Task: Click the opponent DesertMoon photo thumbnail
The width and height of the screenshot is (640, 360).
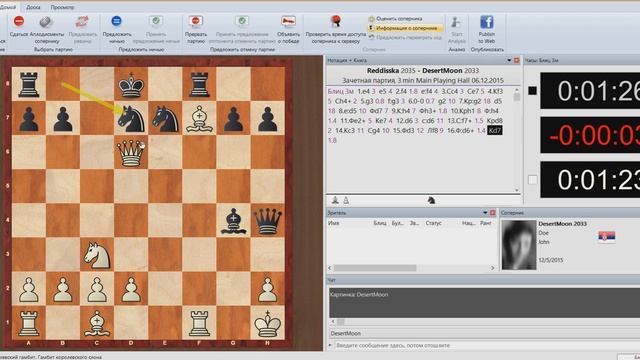Action: 519,245
